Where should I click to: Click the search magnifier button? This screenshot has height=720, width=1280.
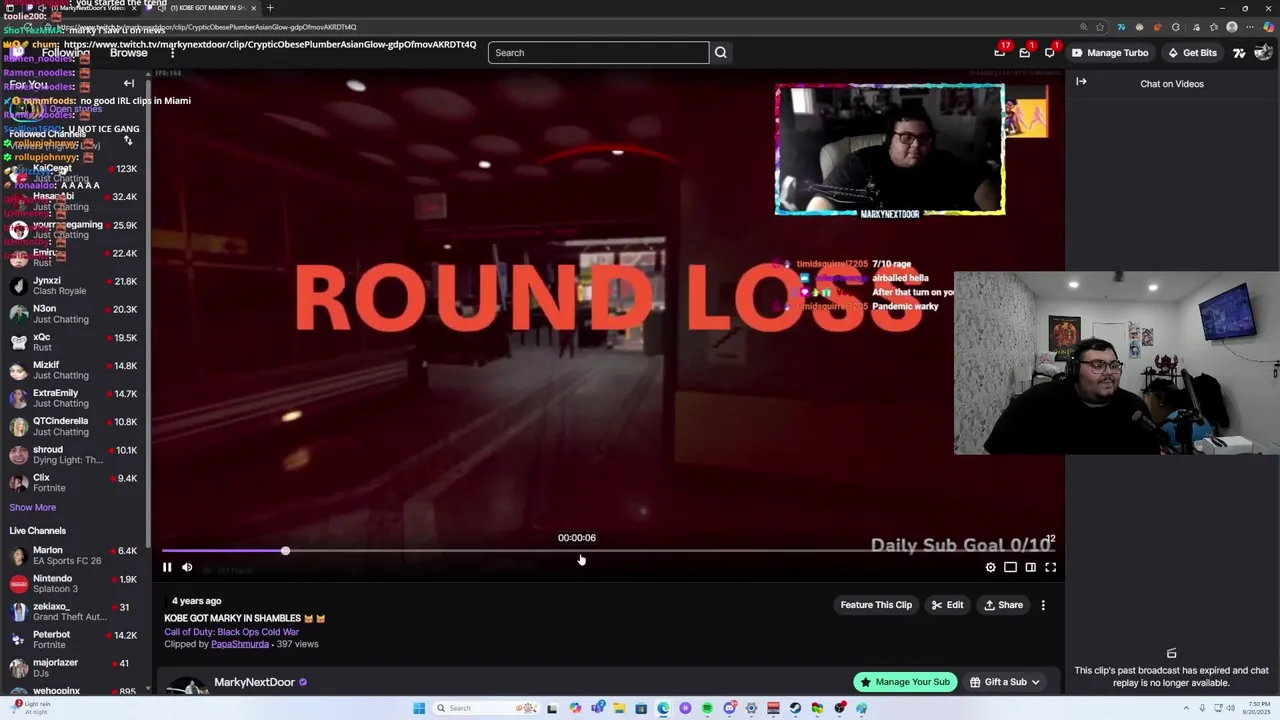(720, 52)
